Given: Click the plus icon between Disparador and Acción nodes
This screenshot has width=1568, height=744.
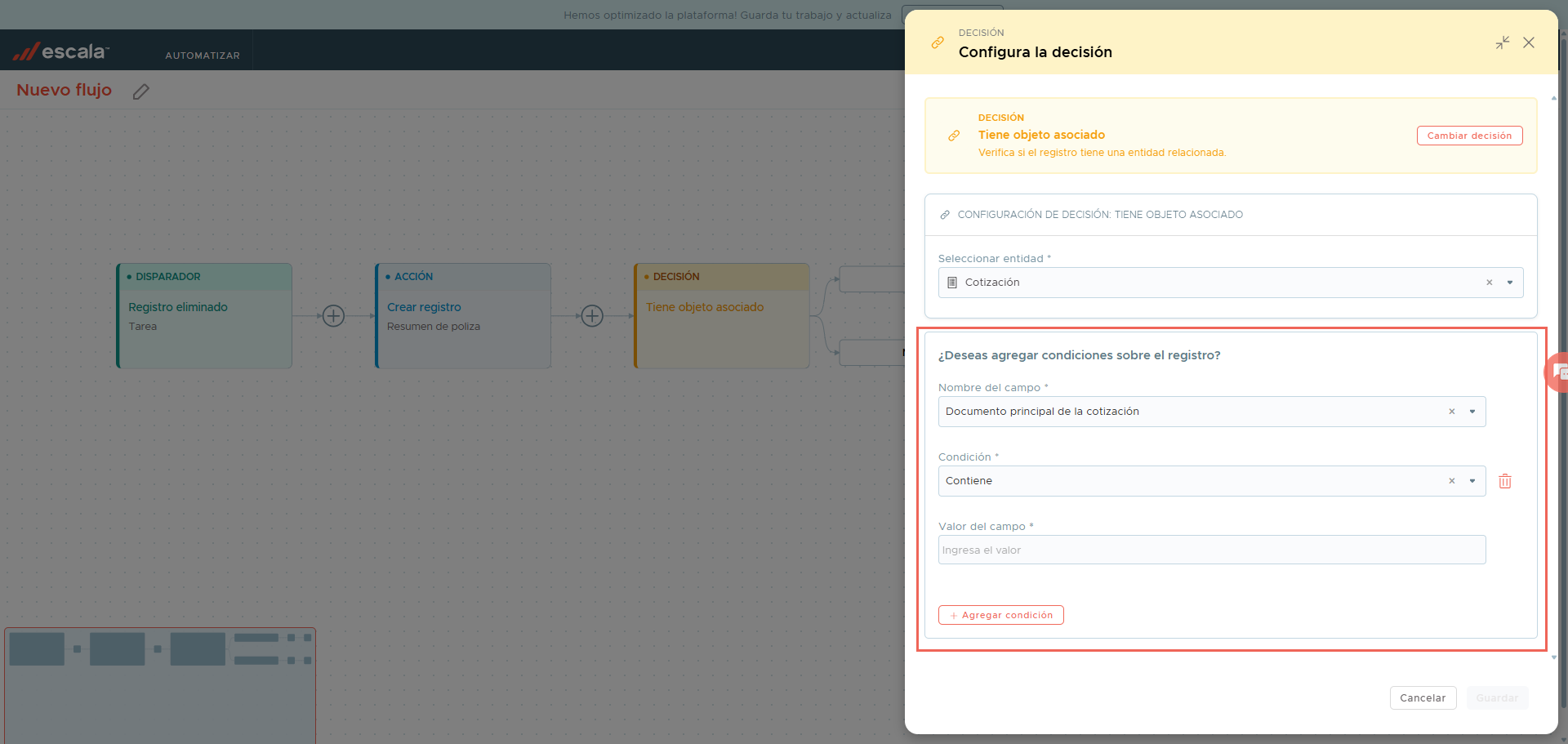Looking at the screenshot, I should pyautogui.click(x=333, y=316).
